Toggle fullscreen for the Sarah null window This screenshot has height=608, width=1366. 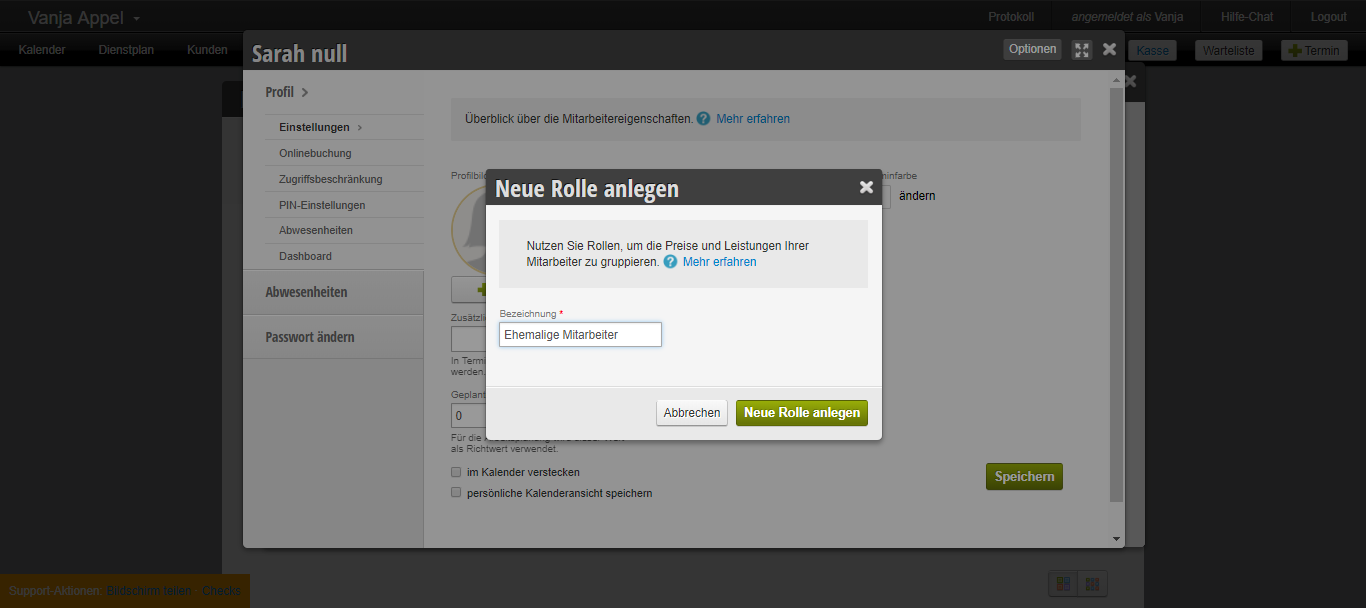(x=1081, y=49)
